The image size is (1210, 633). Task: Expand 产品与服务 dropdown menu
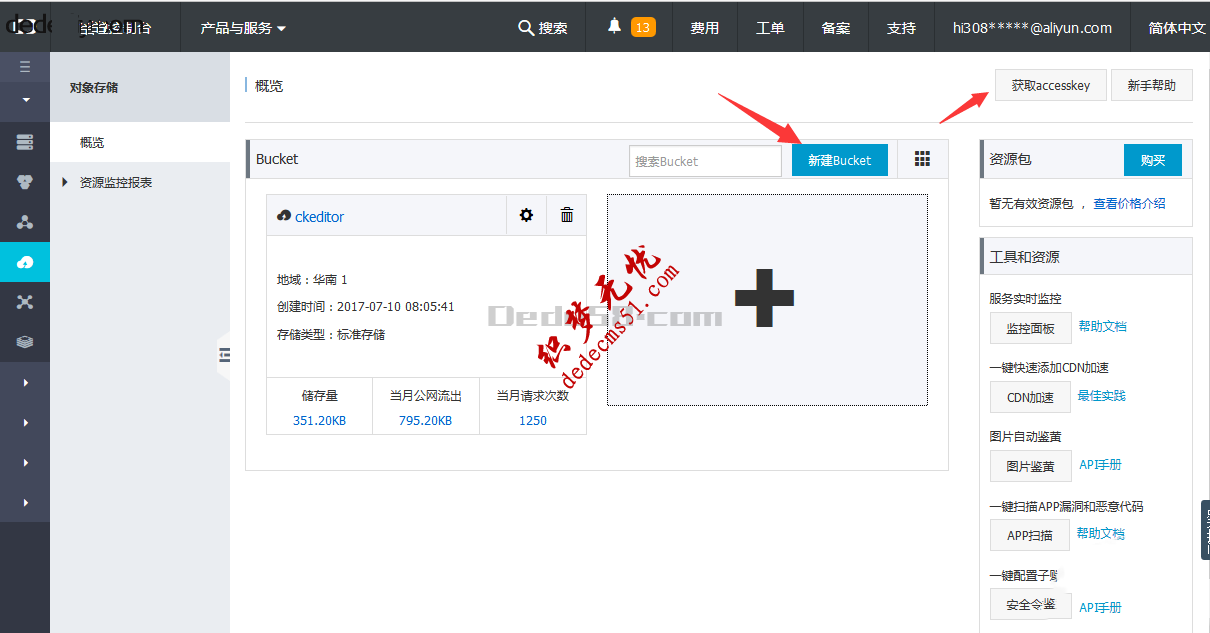pyautogui.click(x=243, y=28)
